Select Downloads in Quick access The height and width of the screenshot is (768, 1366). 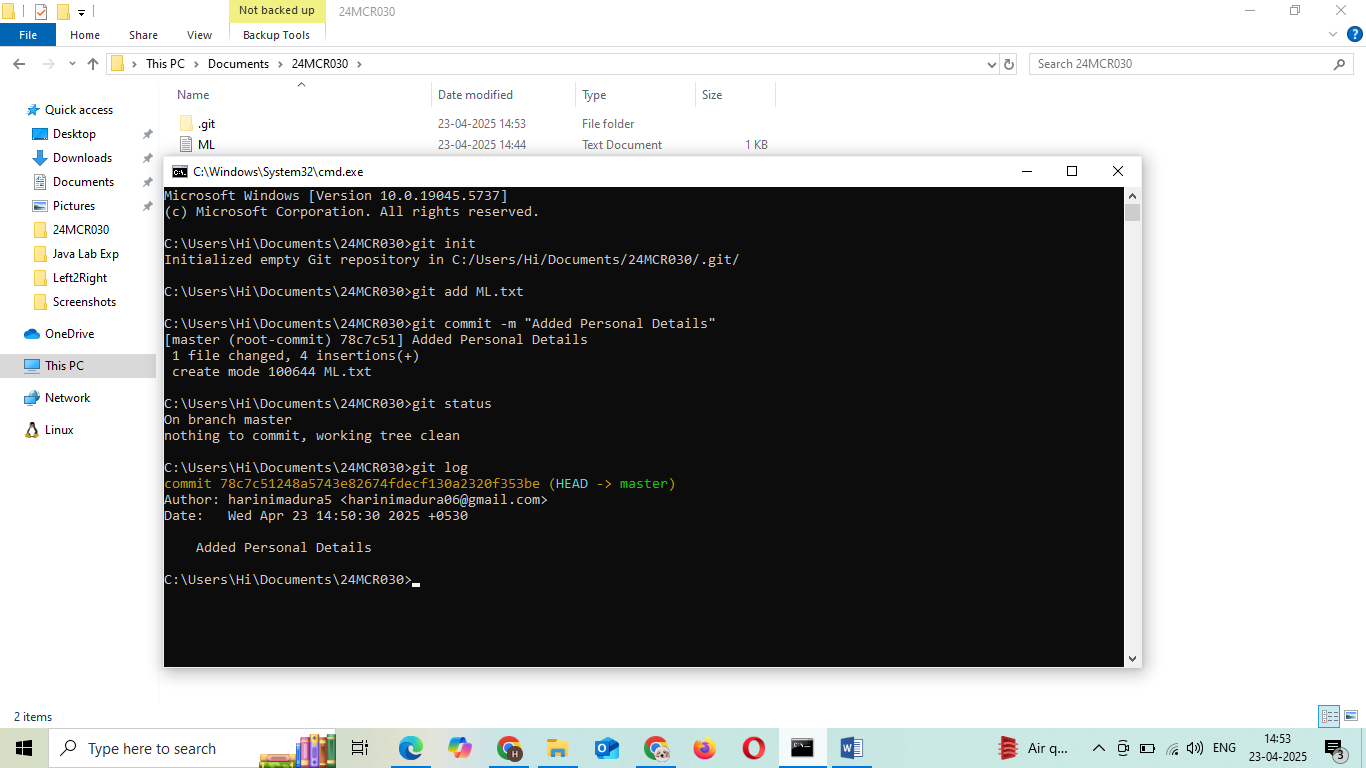click(82, 158)
